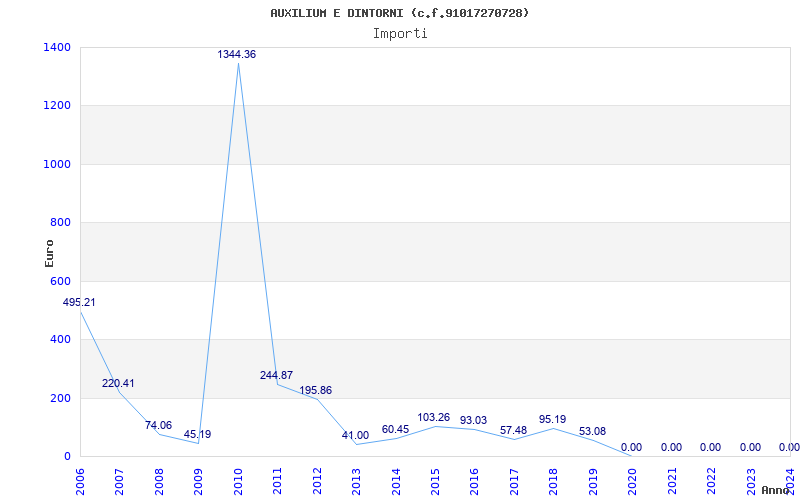Image resolution: width=800 pixels, height=500 pixels.
Task: Click the 2007 year tick label
Action: (119, 482)
